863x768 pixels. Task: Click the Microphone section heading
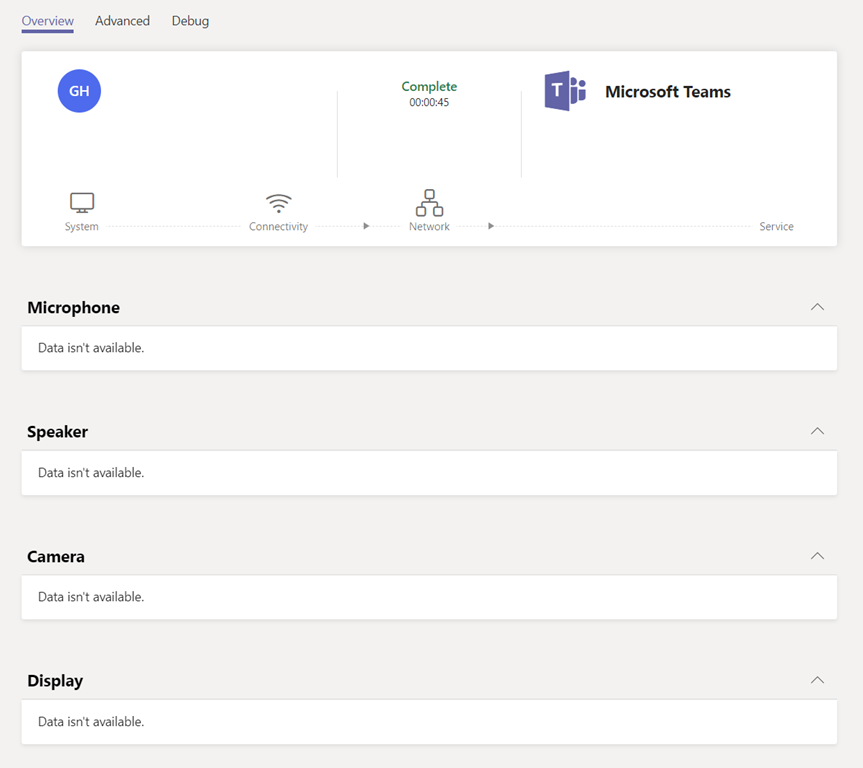(74, 308)
